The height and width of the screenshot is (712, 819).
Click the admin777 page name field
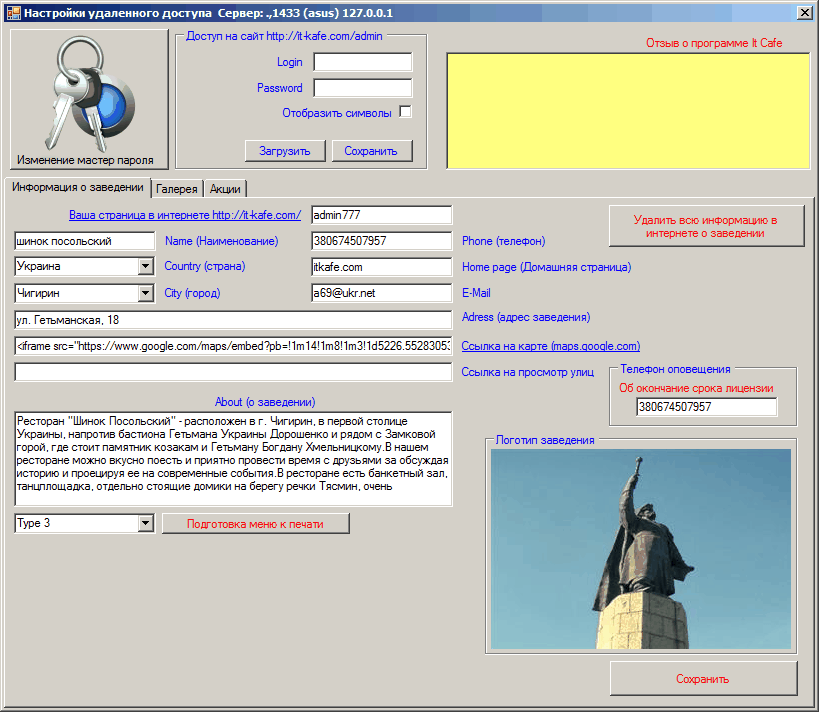pos(381,215)
